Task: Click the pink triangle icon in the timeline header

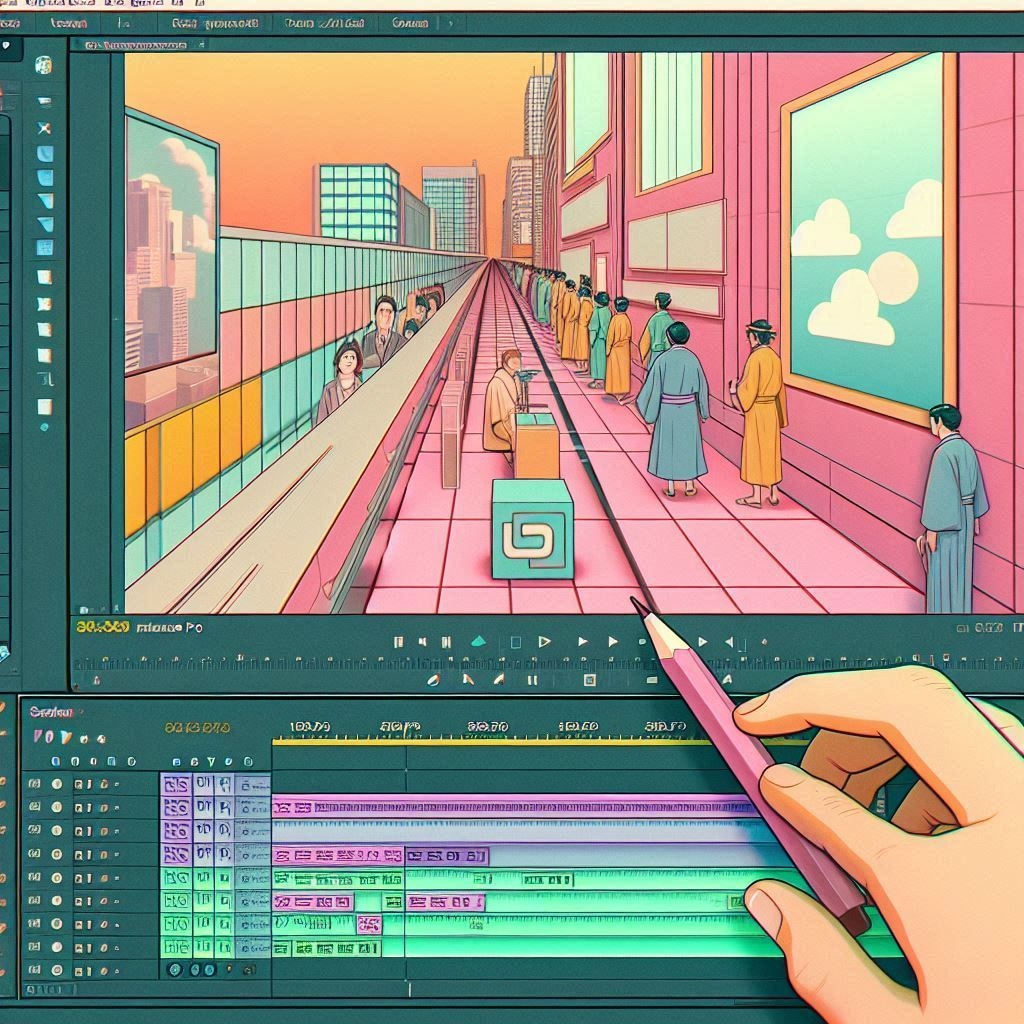Action: point(39,737)
